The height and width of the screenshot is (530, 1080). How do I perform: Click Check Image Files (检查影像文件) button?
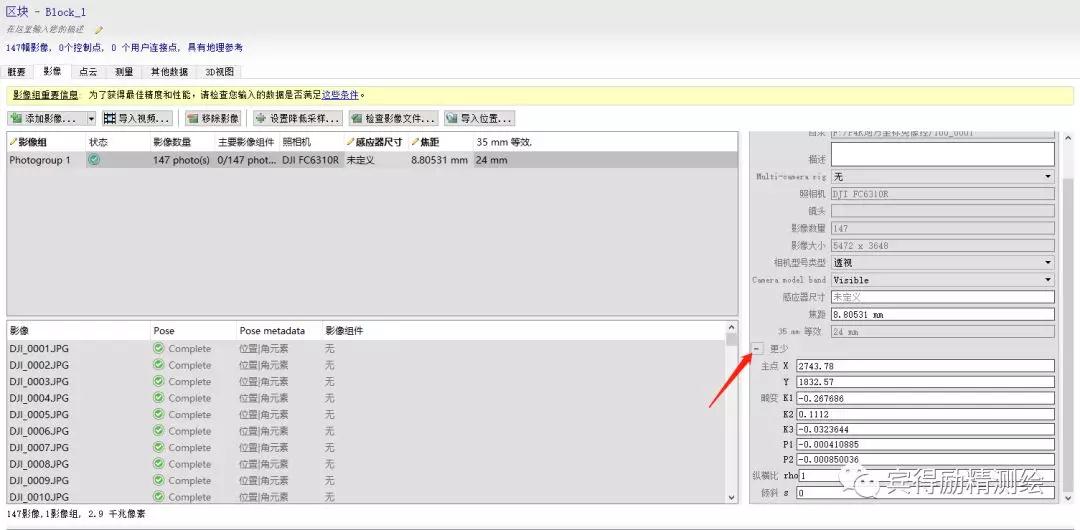click(x=393, y=118)
